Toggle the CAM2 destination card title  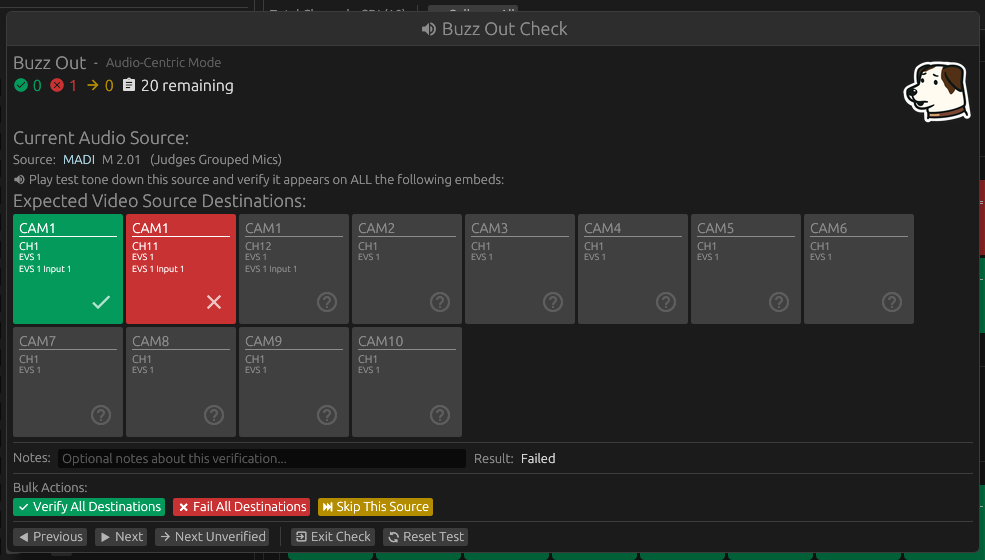pyautogui.click(x=376, y=228)
